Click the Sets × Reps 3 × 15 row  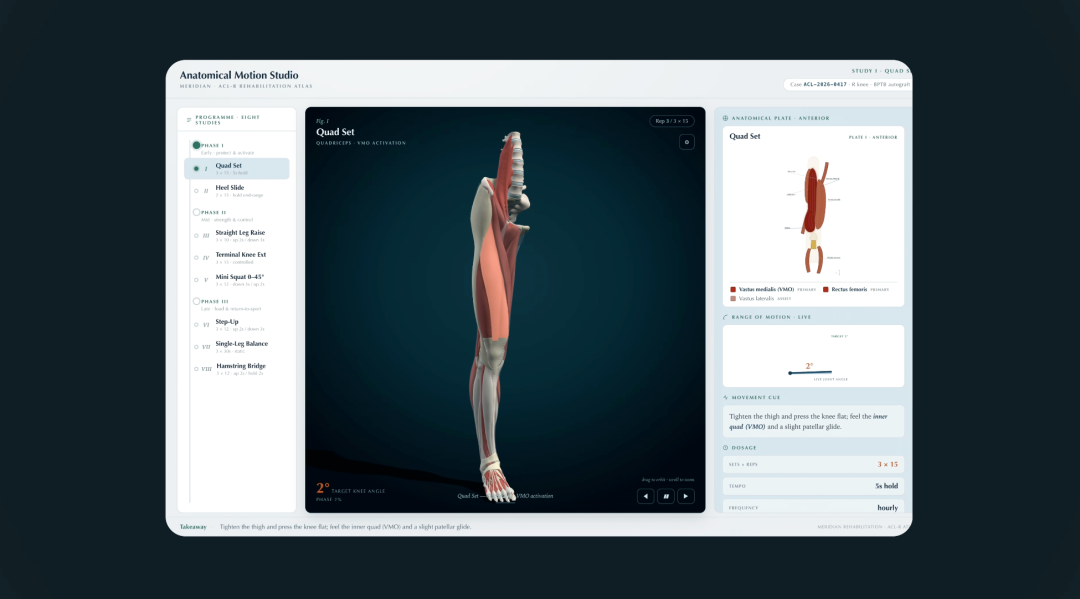point(813,465)
